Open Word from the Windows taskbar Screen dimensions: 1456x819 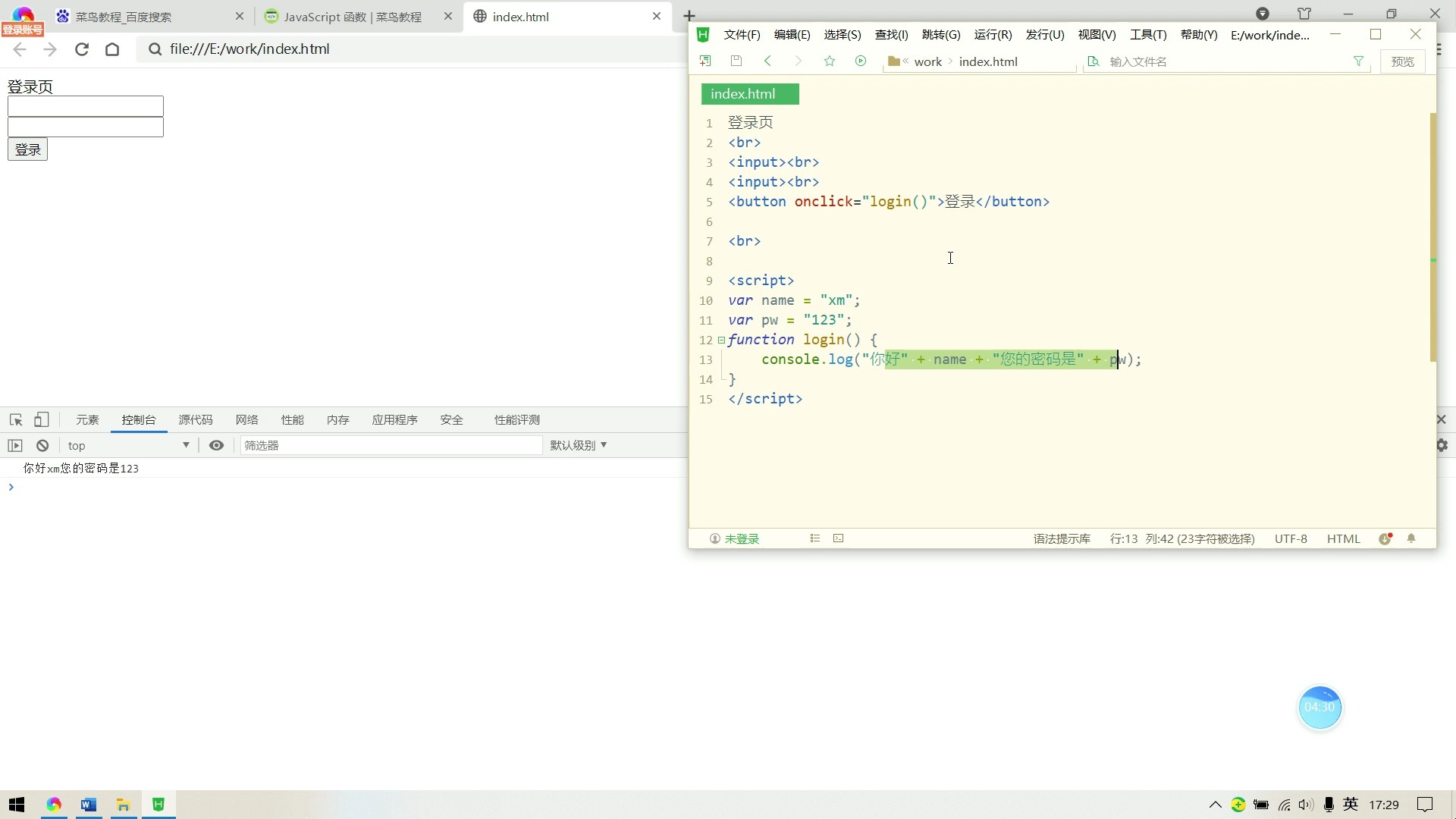[89, 805]
